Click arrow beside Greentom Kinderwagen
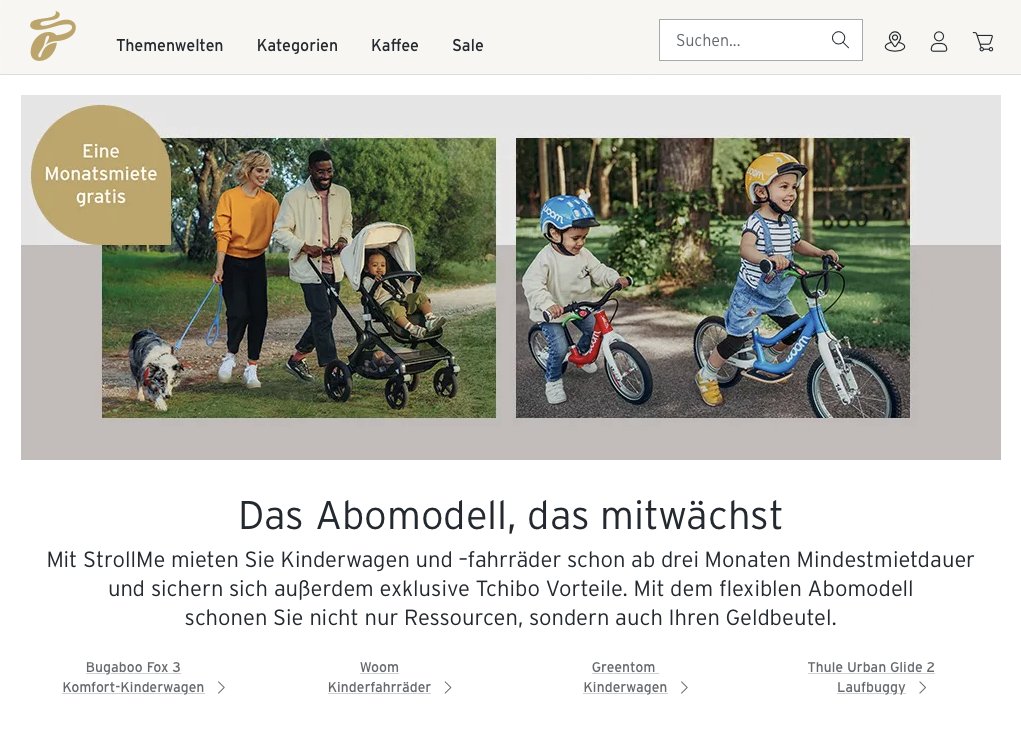 pyautogui.click(x=684, y=688)
